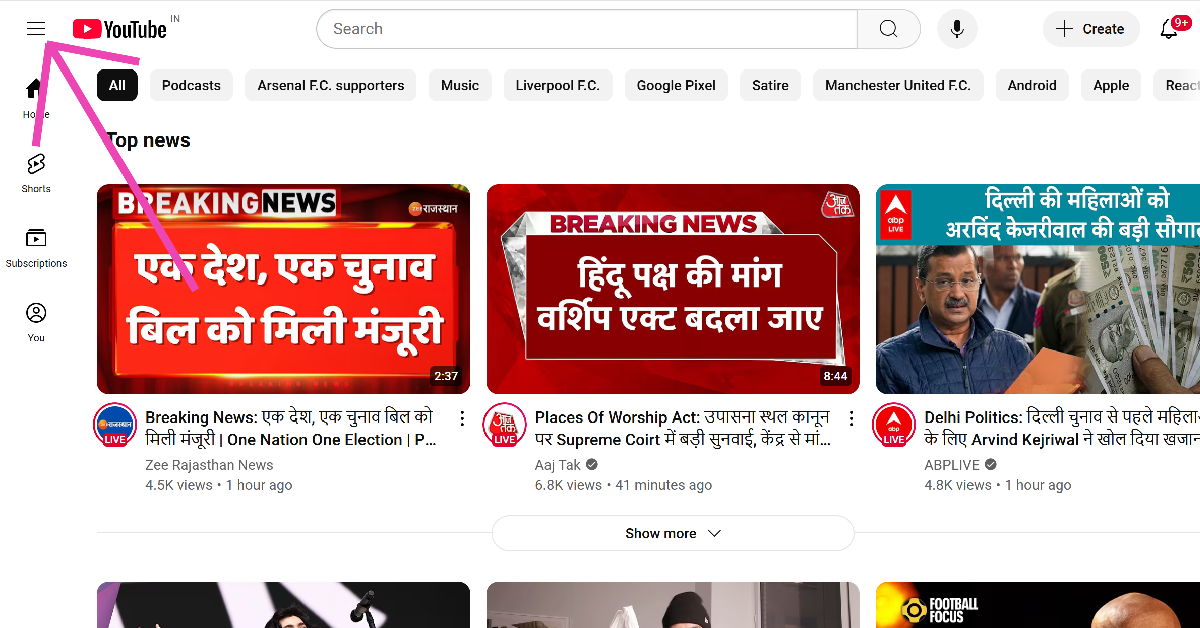
Task: Go to YouTube home via logo
Action: pyautogui.click(x=120, y=29)
